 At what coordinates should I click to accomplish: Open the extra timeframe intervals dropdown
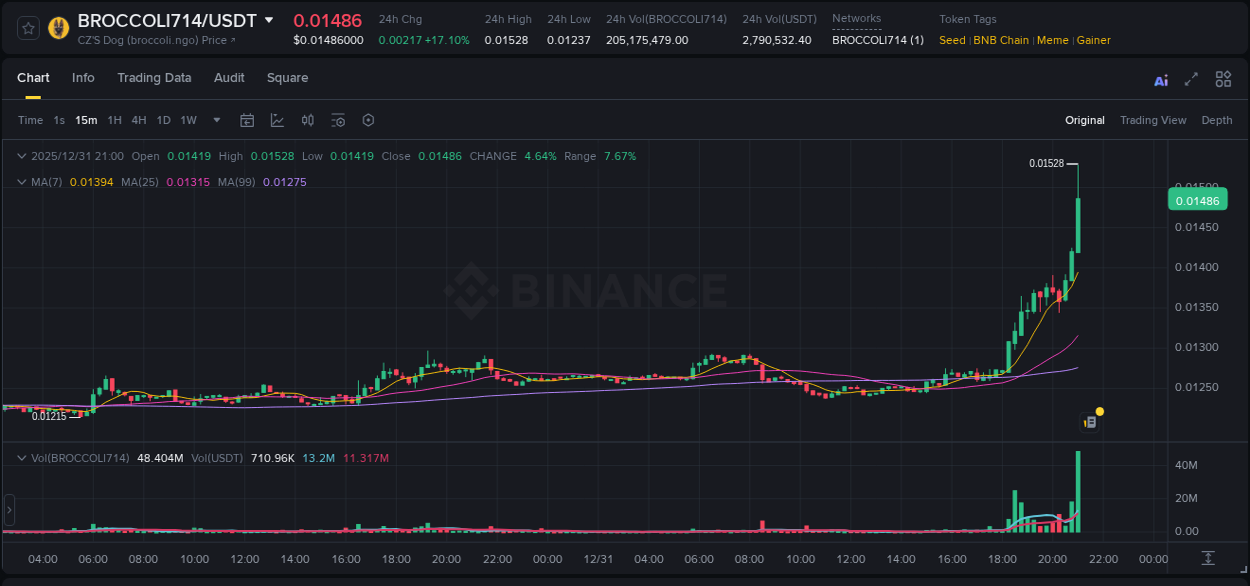click(215, 119)
